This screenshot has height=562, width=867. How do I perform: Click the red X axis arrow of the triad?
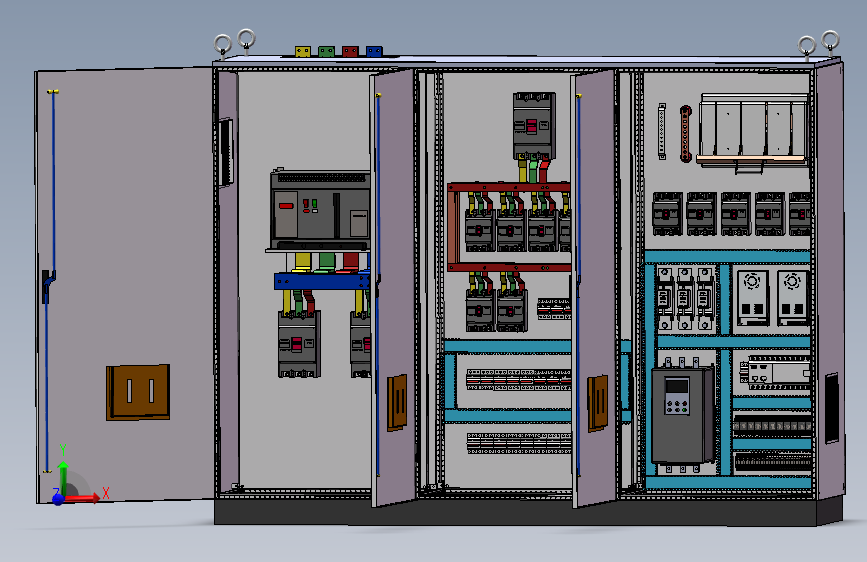pos(83,498)
